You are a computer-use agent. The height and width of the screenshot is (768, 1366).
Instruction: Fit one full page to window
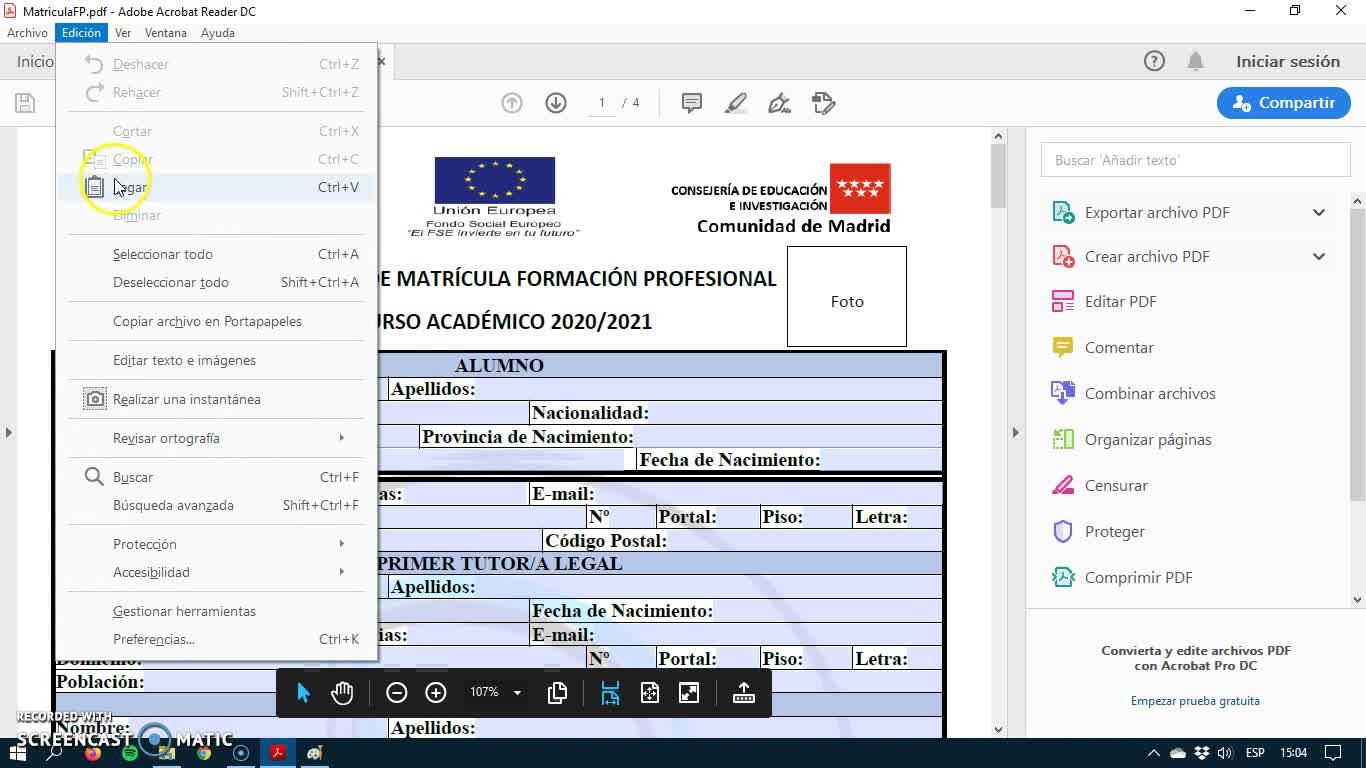point(650,693)
